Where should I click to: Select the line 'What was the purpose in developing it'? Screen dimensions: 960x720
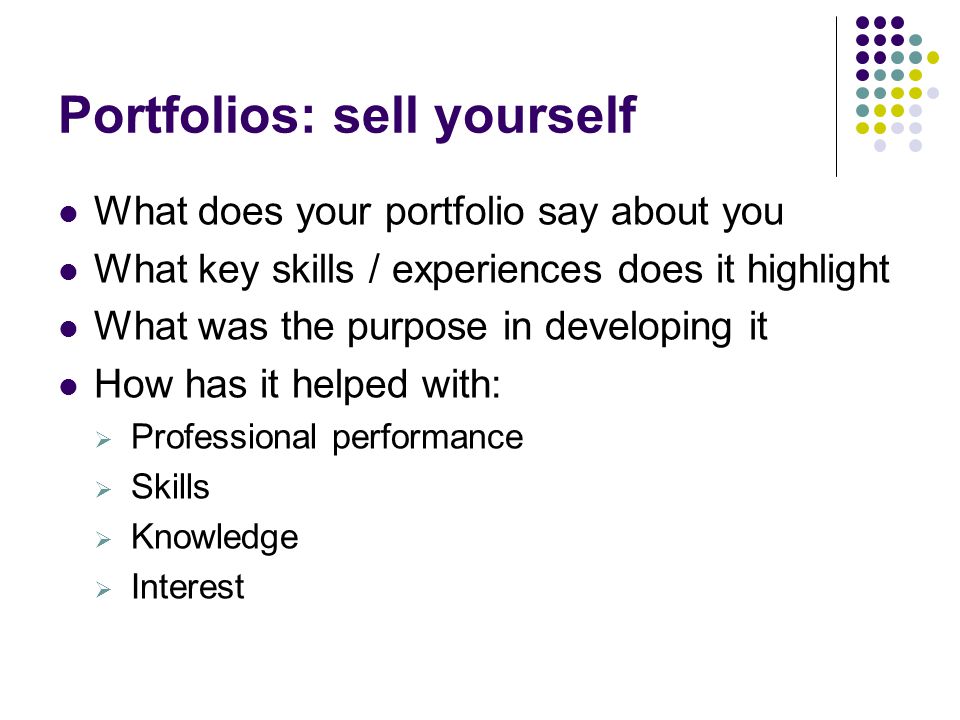click(x=430, y=327)
